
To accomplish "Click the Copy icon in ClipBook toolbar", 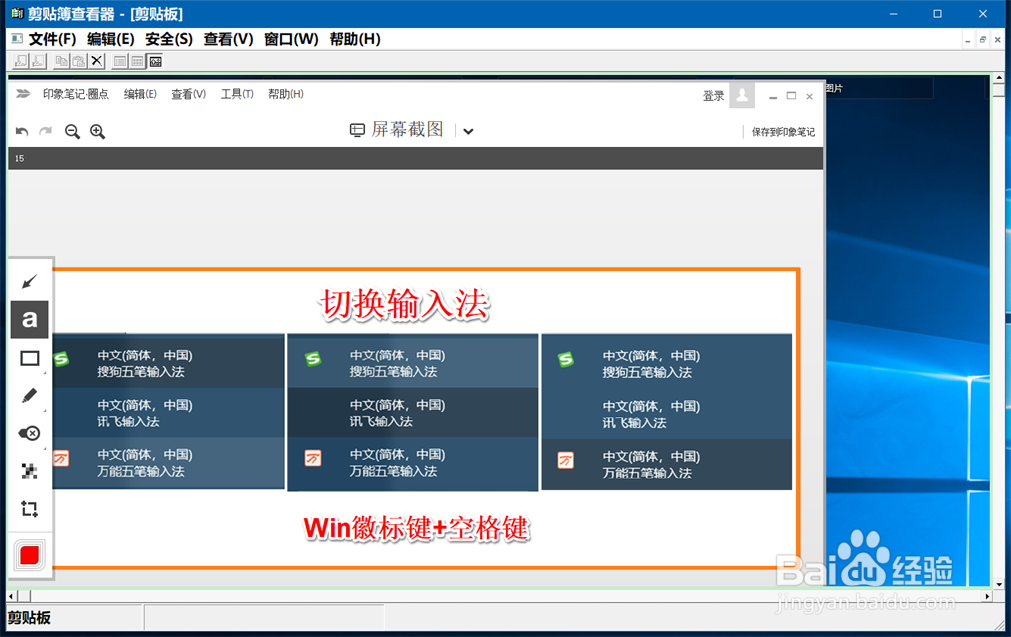I will (x=61, y=61).
